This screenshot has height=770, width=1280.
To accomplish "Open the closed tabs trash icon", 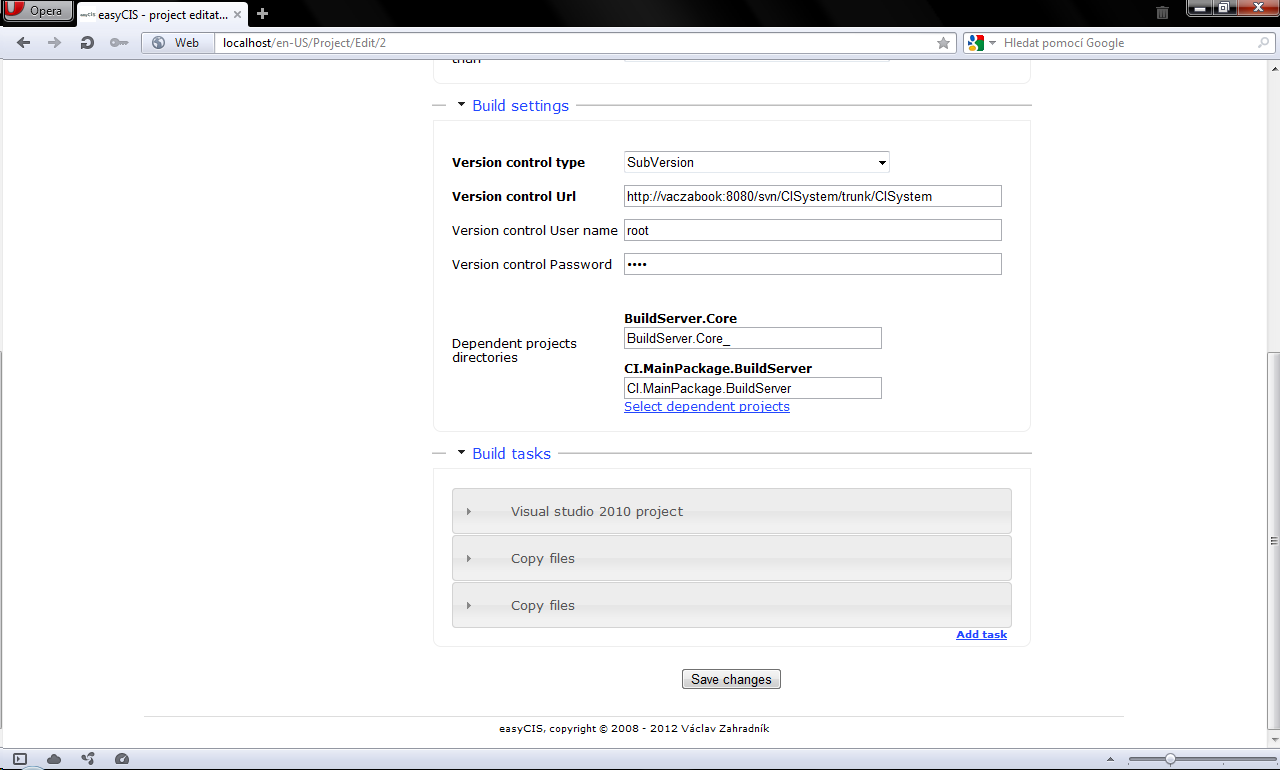I will click(1162, 13).
